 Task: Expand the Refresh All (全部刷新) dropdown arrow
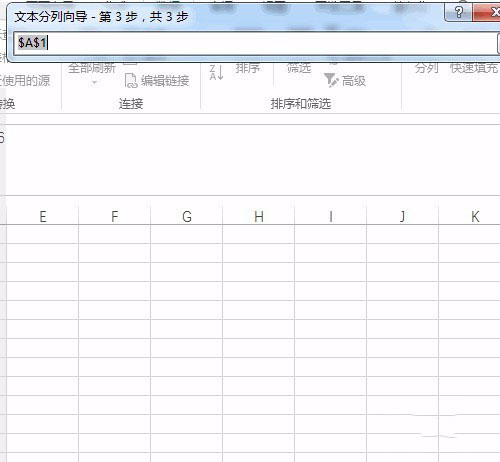coord(94,82)
